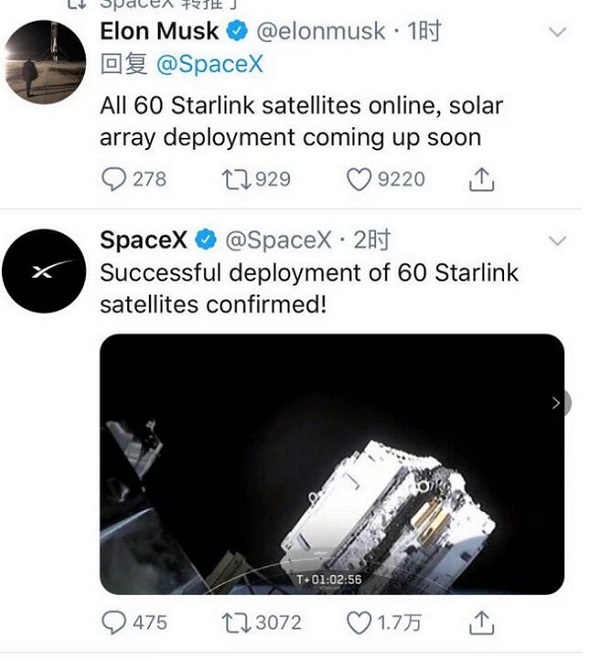Share the SpaceX deployment tweet
This screenshot has height=660, width=600.
pyautogui.click(x=482, y=622)
